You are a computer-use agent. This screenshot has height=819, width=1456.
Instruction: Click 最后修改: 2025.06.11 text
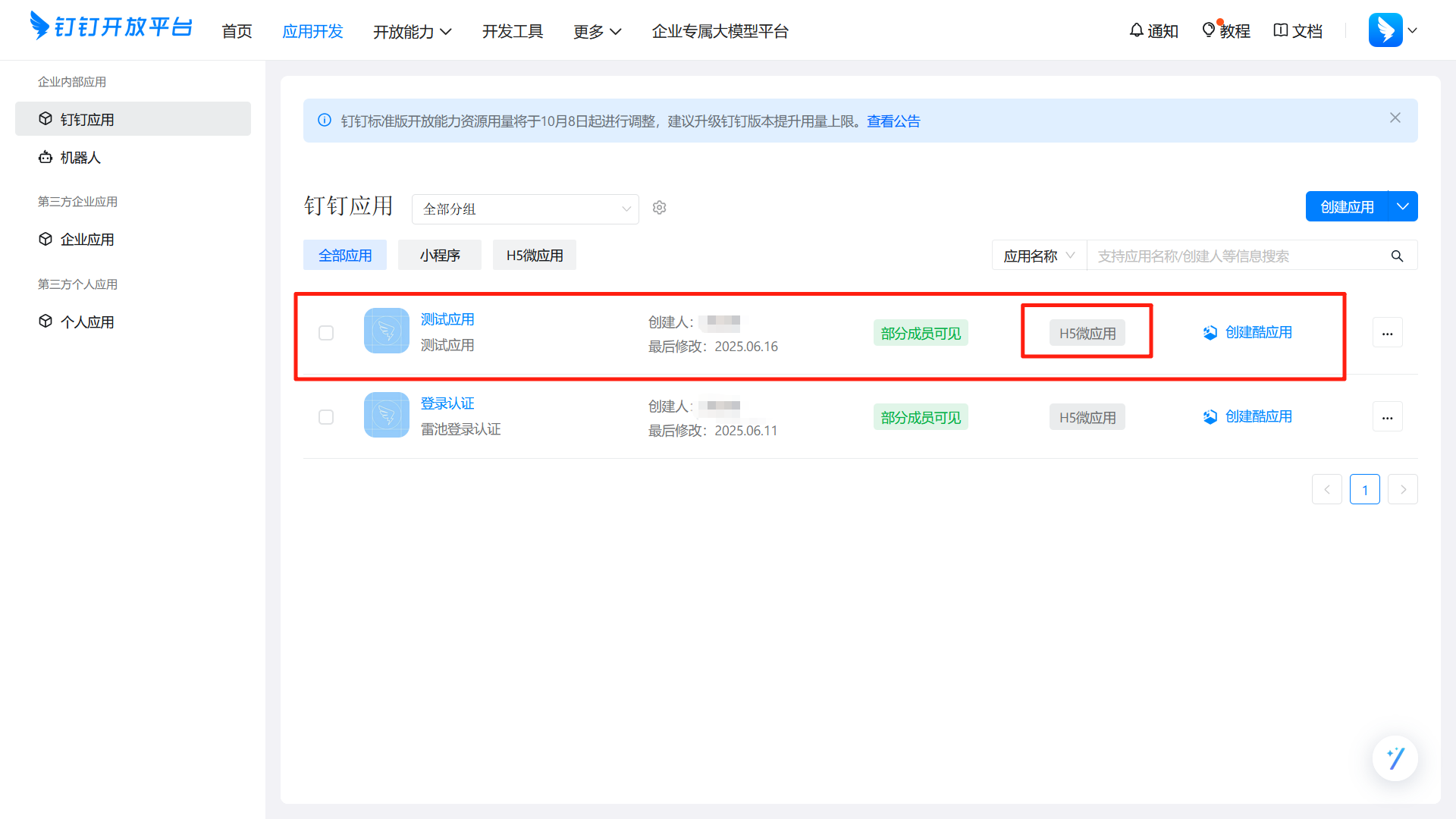[713, 431]
